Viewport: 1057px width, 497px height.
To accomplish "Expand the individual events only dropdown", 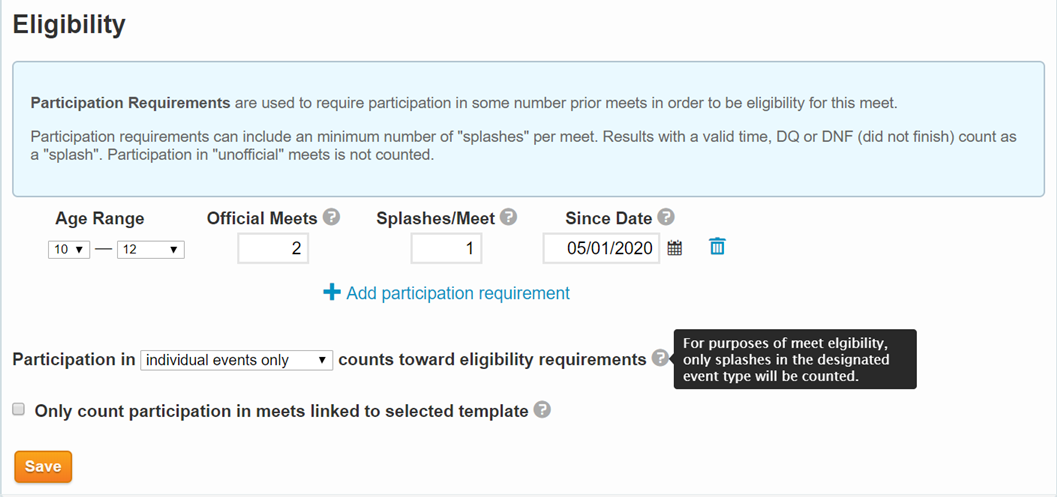I will point(237,360).
